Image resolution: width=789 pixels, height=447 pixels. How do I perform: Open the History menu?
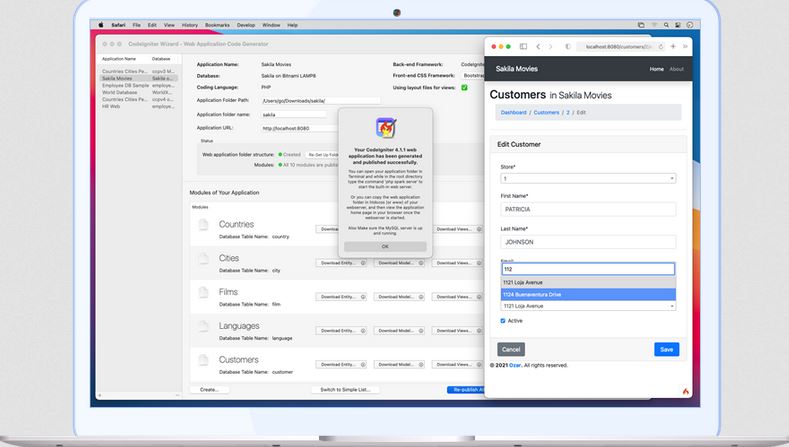tap(190, 25)
